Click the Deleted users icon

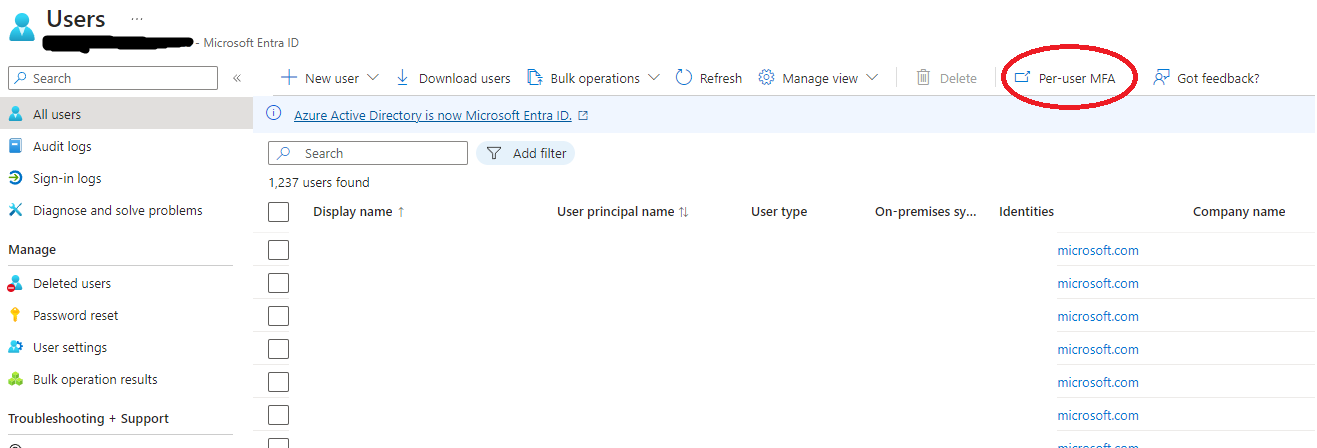15,283
